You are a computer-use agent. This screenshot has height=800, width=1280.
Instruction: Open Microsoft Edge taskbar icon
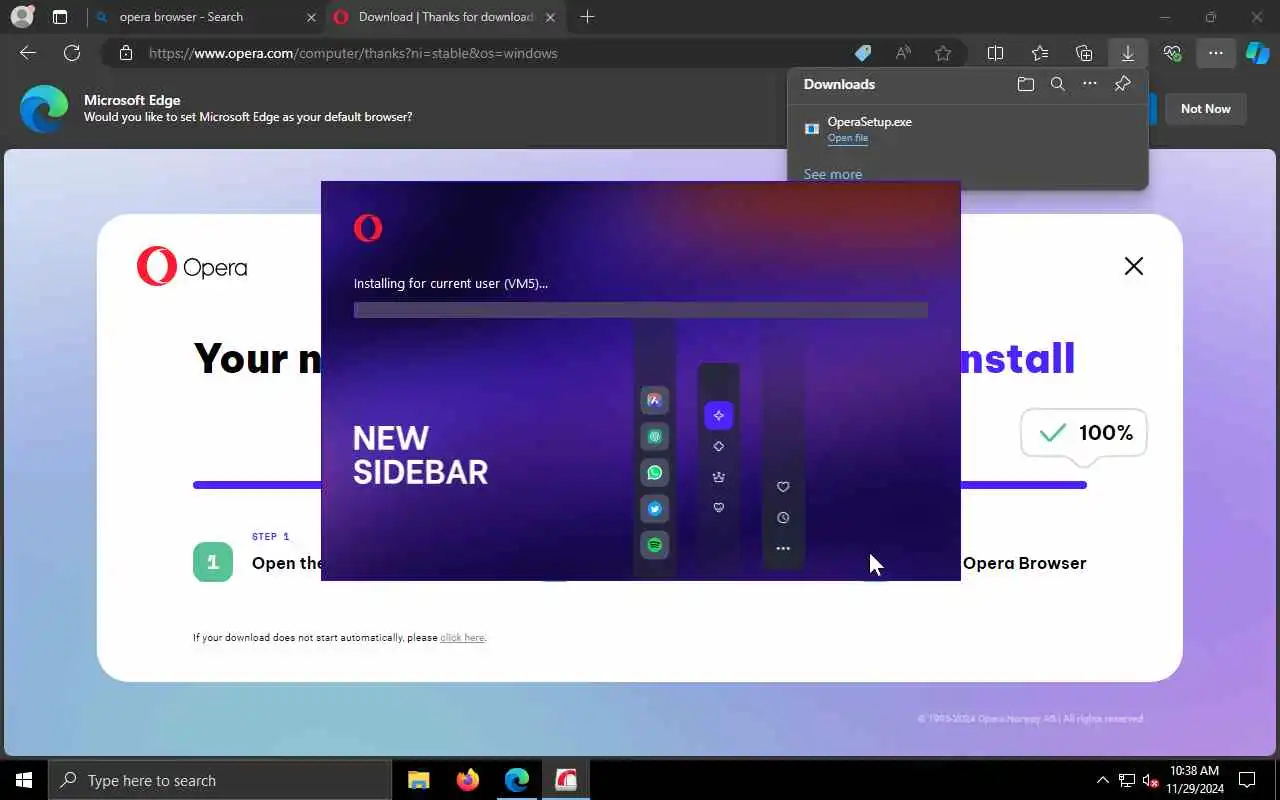(516, 780)
